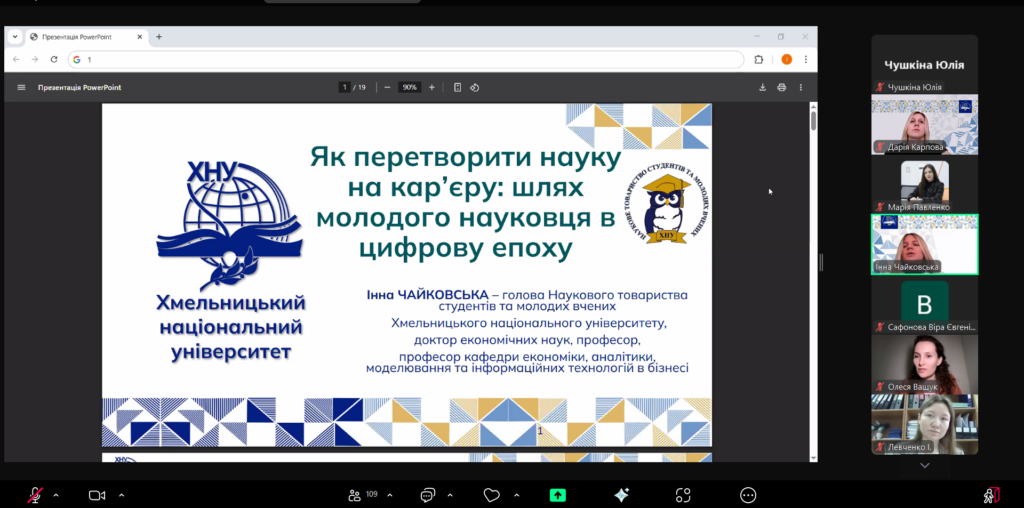Click scrollbar down arrow in PDF viewer

813,458
